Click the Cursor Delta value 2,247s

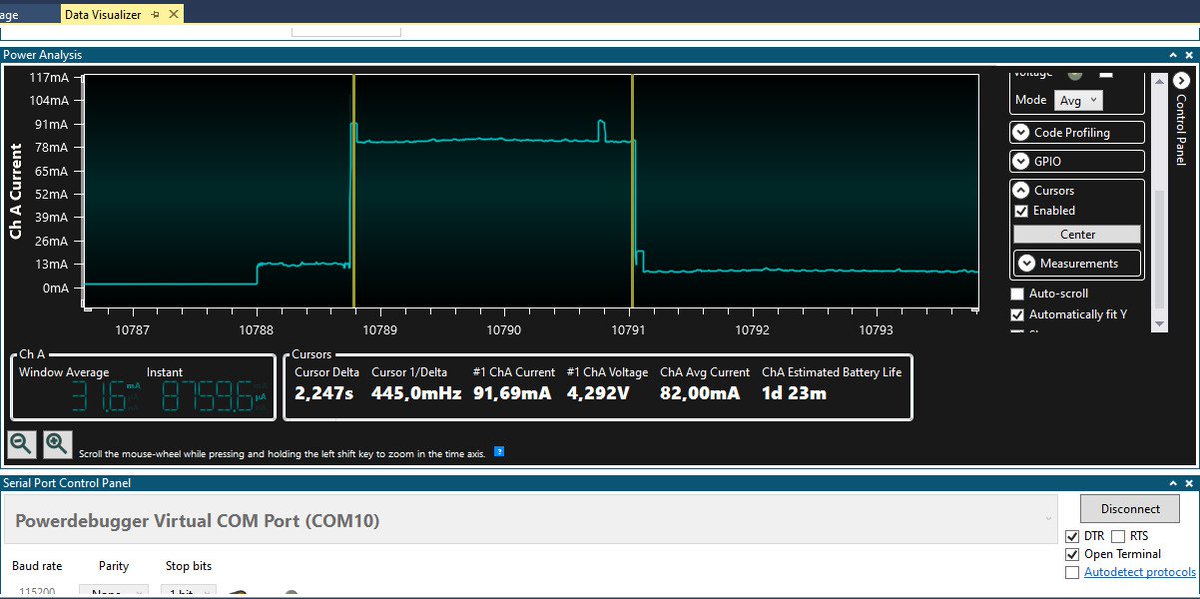(x=324, y=393)
